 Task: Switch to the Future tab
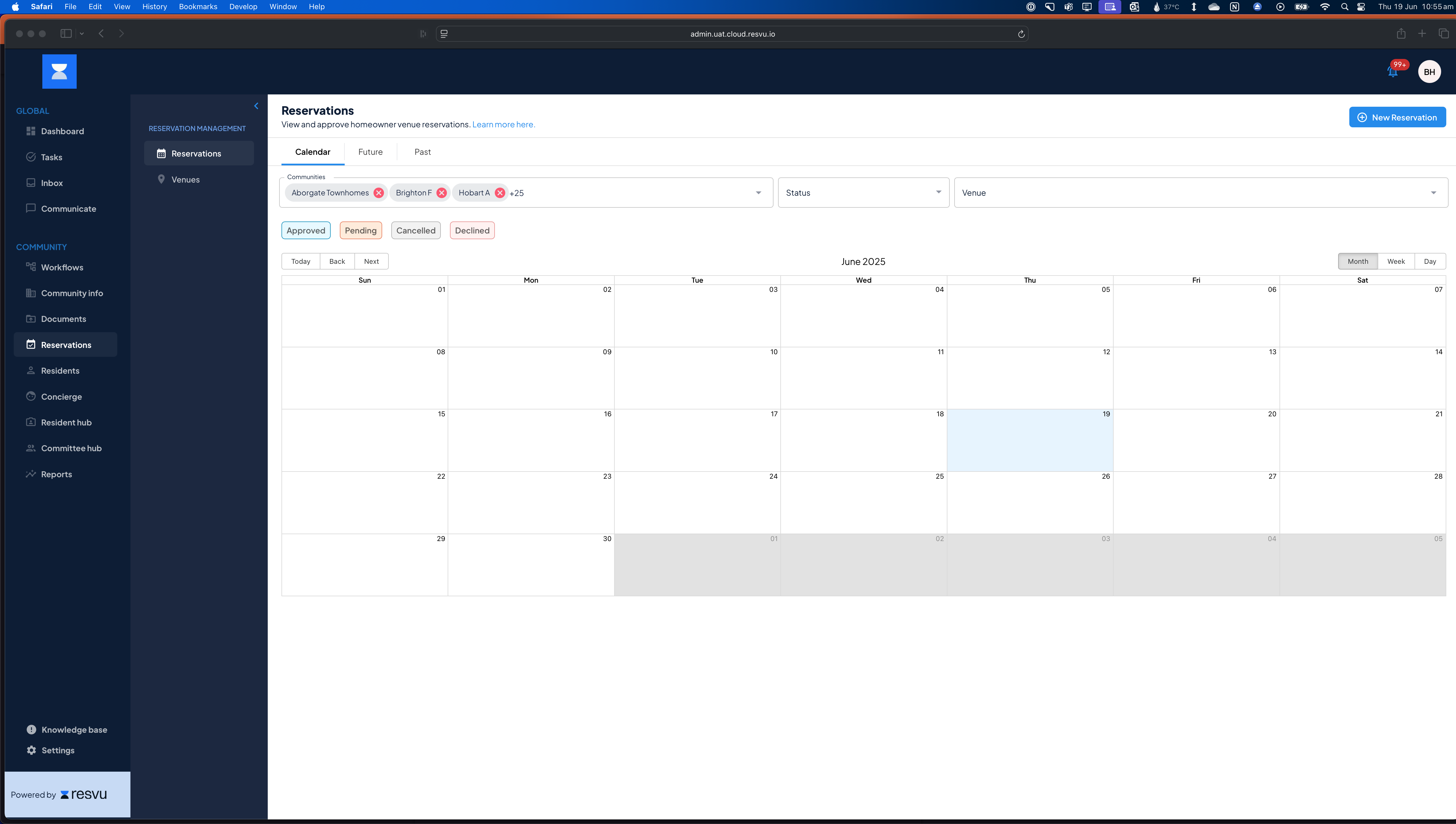tap(370, 152)
